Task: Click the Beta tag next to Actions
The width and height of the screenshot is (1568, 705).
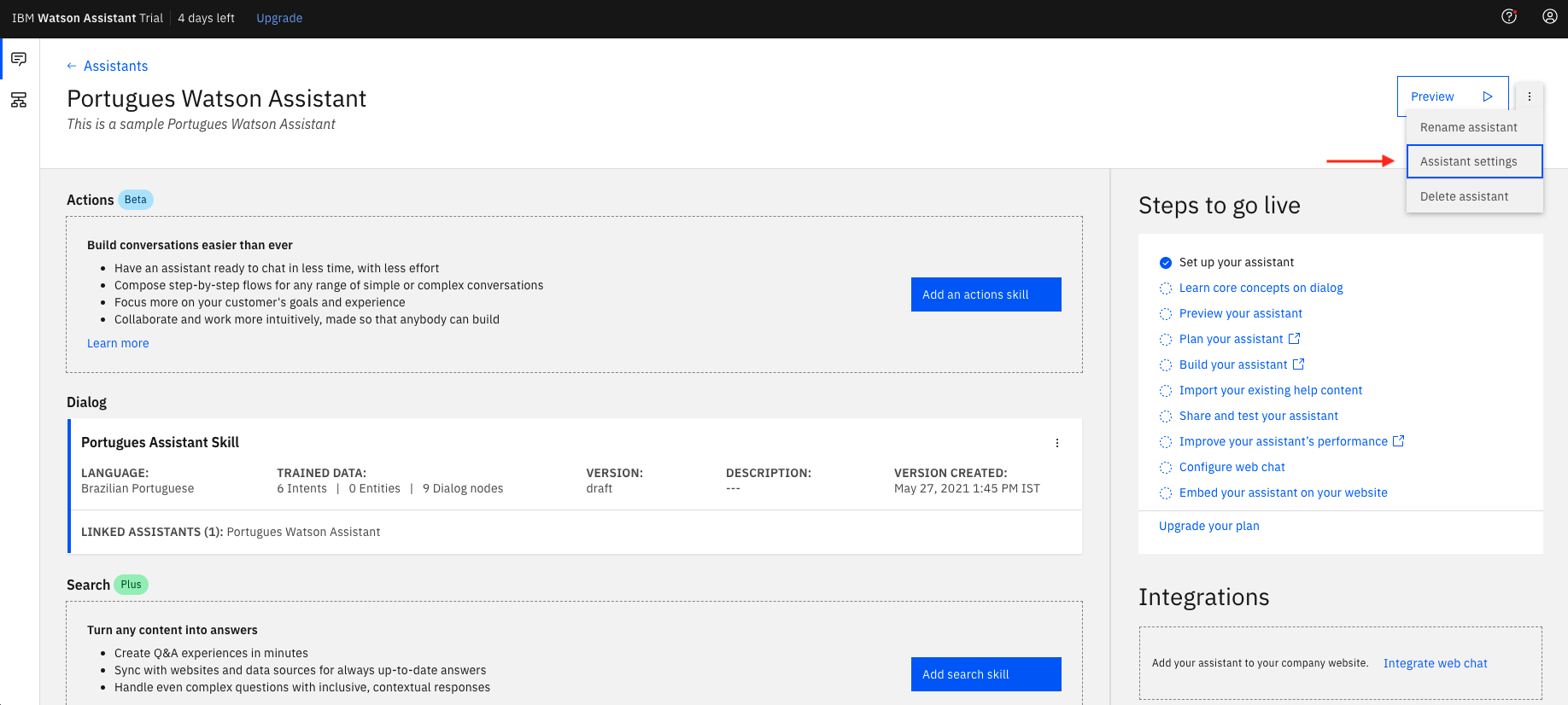Action: pyautogui.click(x=136, y=200)
